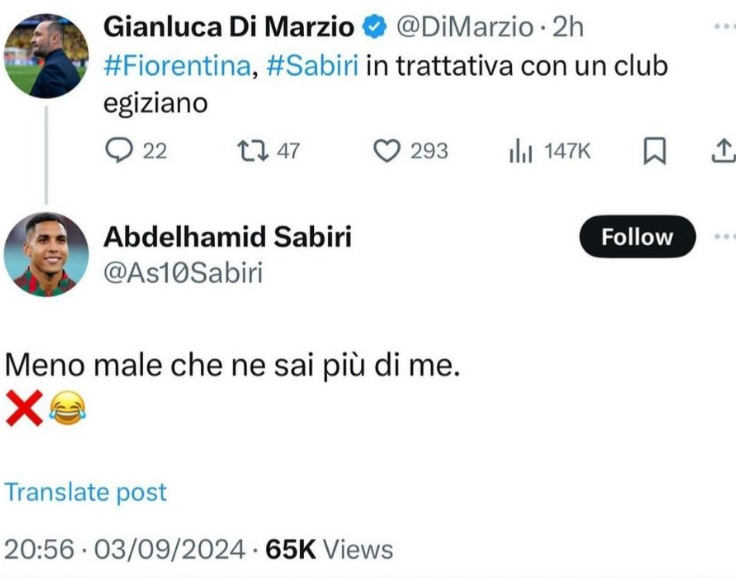The width and height of the screenshot is (736, 578).
Task: Click Translate post link
Action: click(86, 492)
